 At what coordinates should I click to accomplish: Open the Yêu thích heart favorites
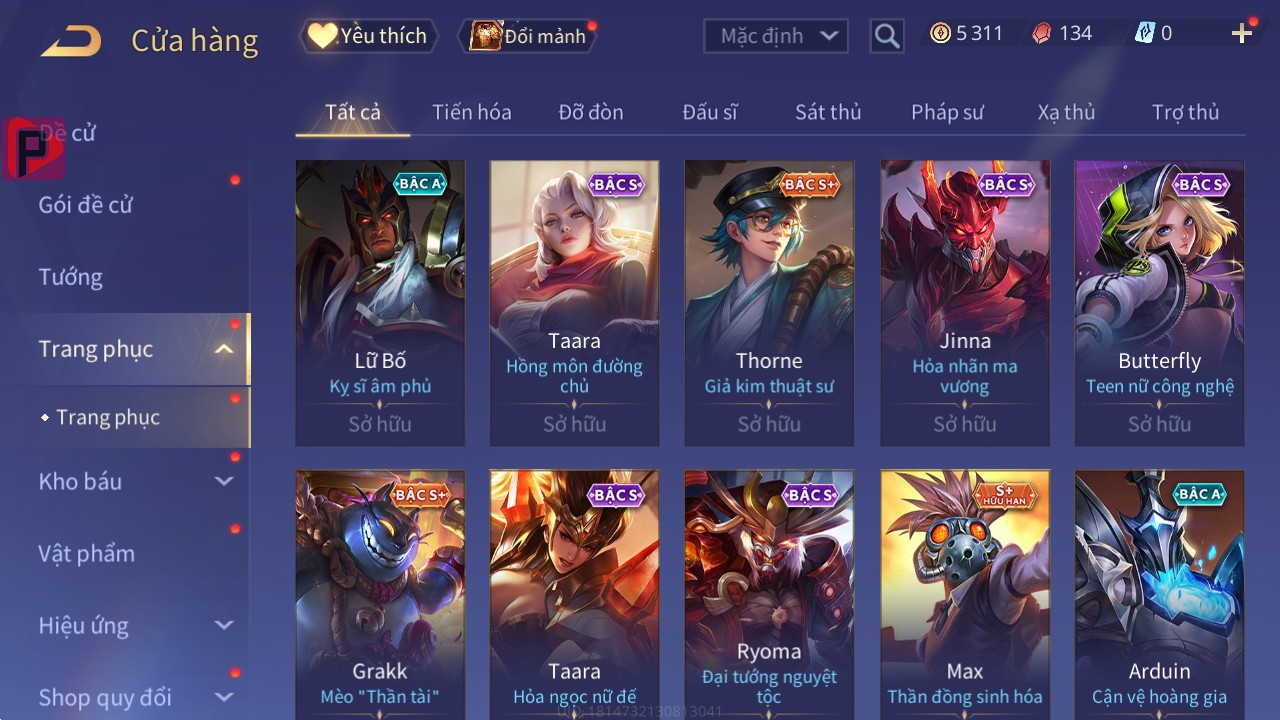tap(367, 36)
